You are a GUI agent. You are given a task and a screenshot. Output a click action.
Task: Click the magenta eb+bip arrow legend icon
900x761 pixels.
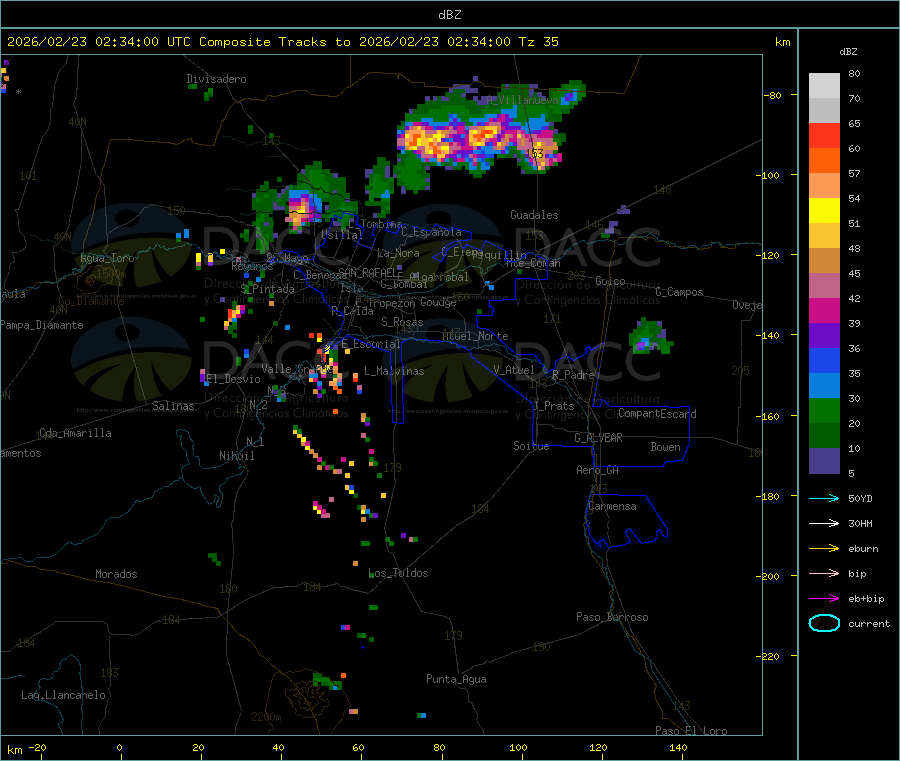point(824,599)
